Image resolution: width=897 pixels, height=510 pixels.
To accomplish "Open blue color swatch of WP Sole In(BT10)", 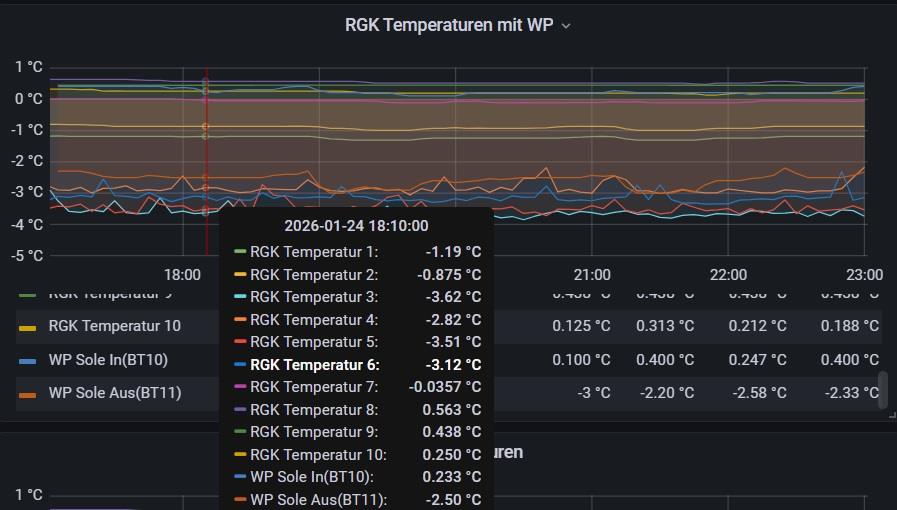I will pyautogui.click(x=28, y=360).
